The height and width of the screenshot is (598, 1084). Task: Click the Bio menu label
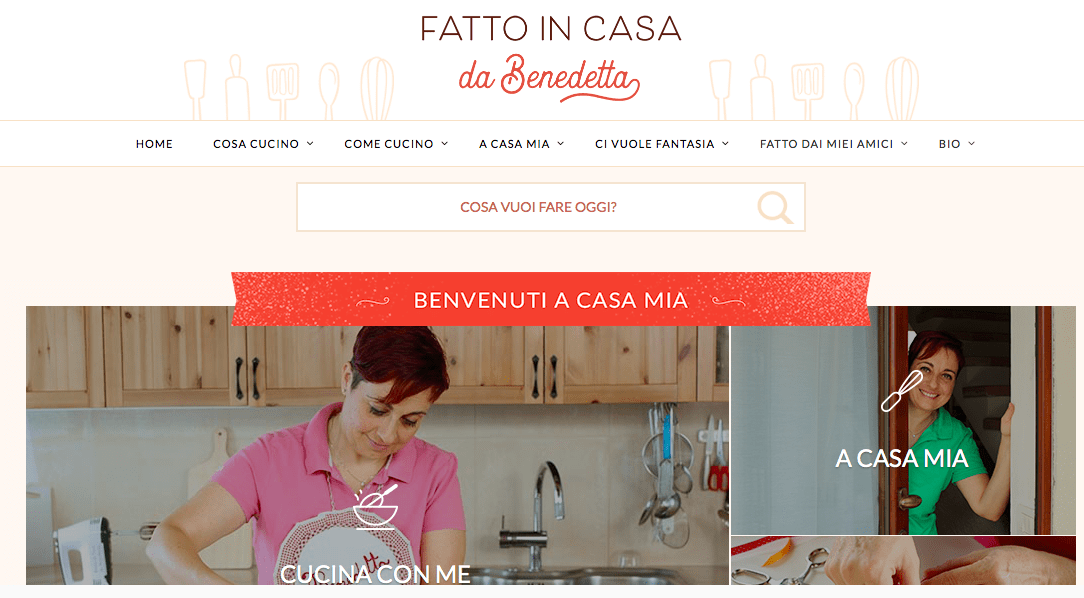(x=949, y=144)
